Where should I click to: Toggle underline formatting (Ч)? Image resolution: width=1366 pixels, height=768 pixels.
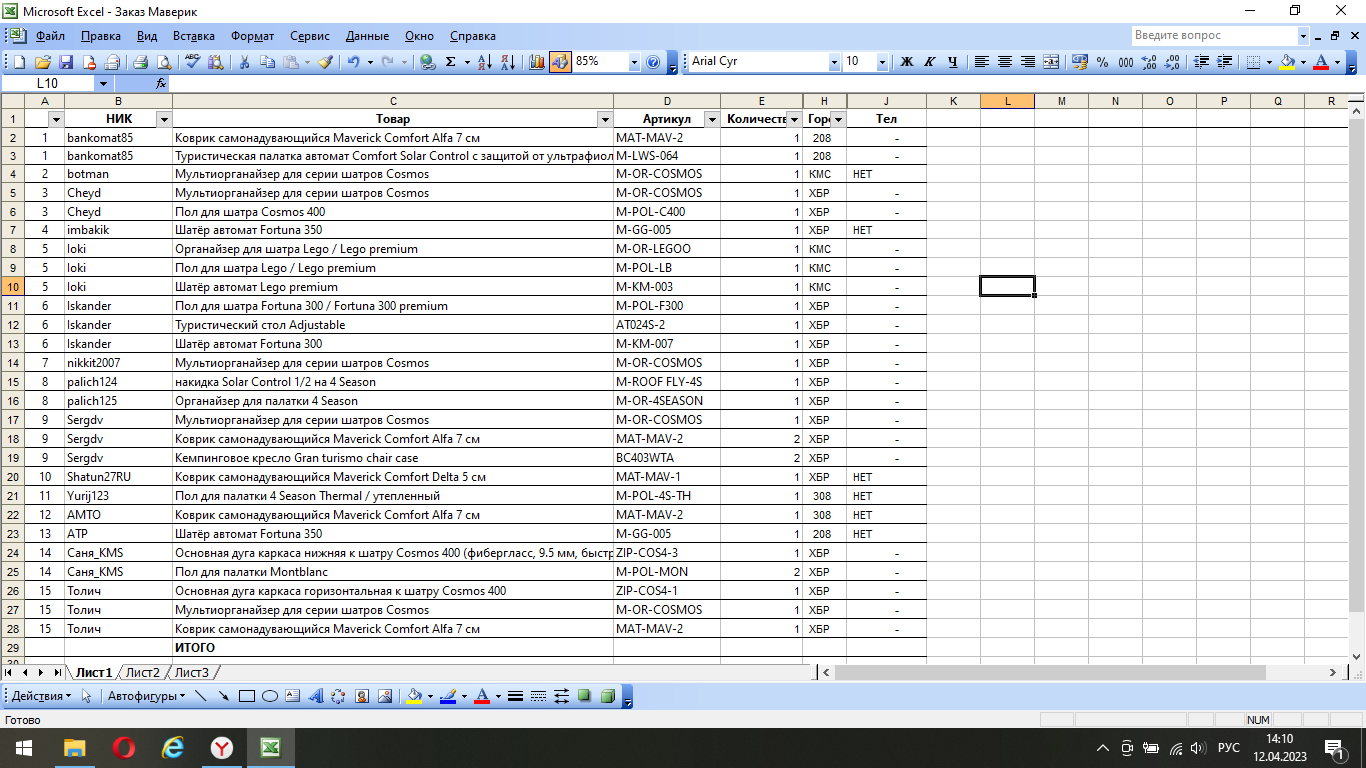[953, 62]
